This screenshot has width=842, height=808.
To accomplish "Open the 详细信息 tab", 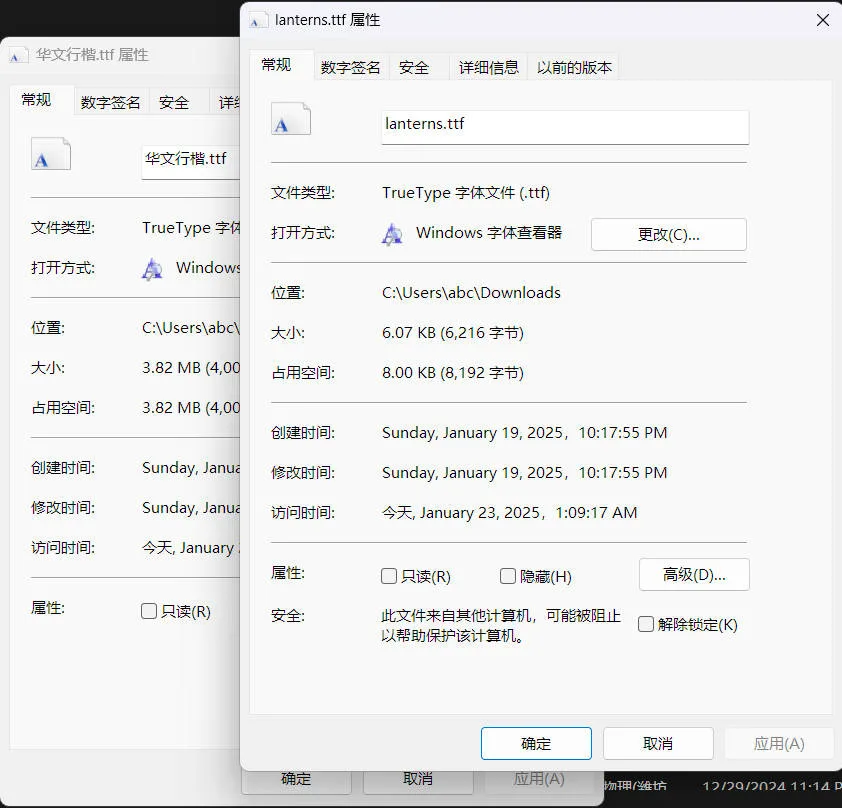I will [488, 67].
